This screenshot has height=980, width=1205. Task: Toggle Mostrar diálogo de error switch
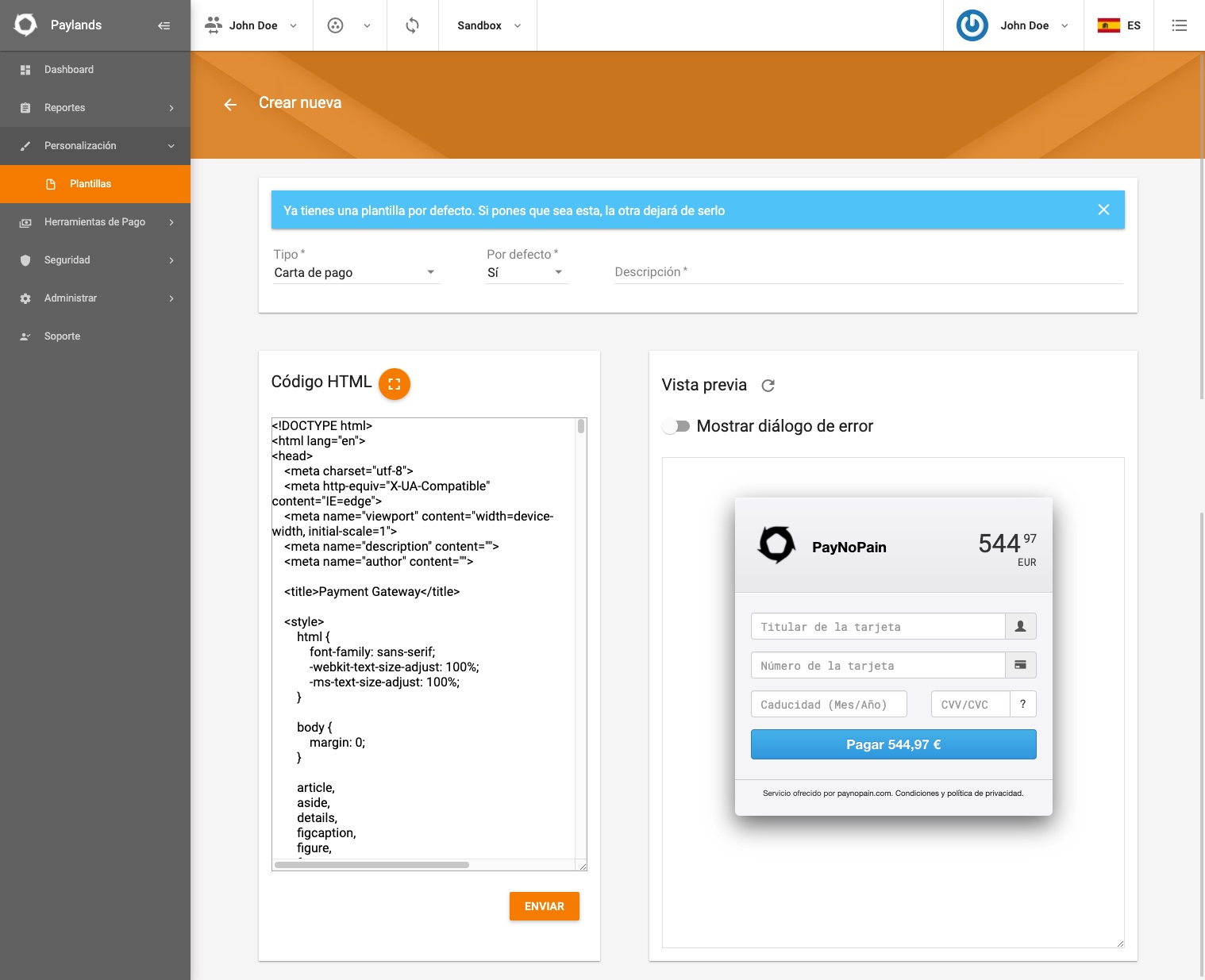click(x=676, y=427)
